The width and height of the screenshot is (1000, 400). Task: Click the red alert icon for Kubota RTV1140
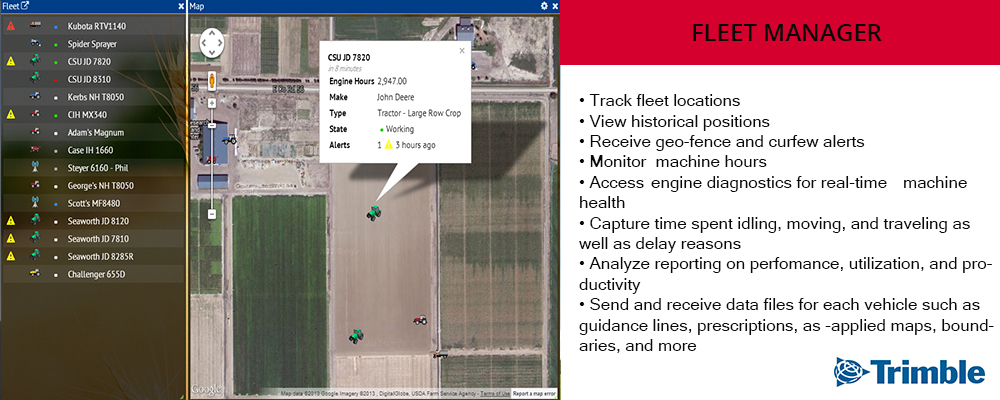(11, 25)
